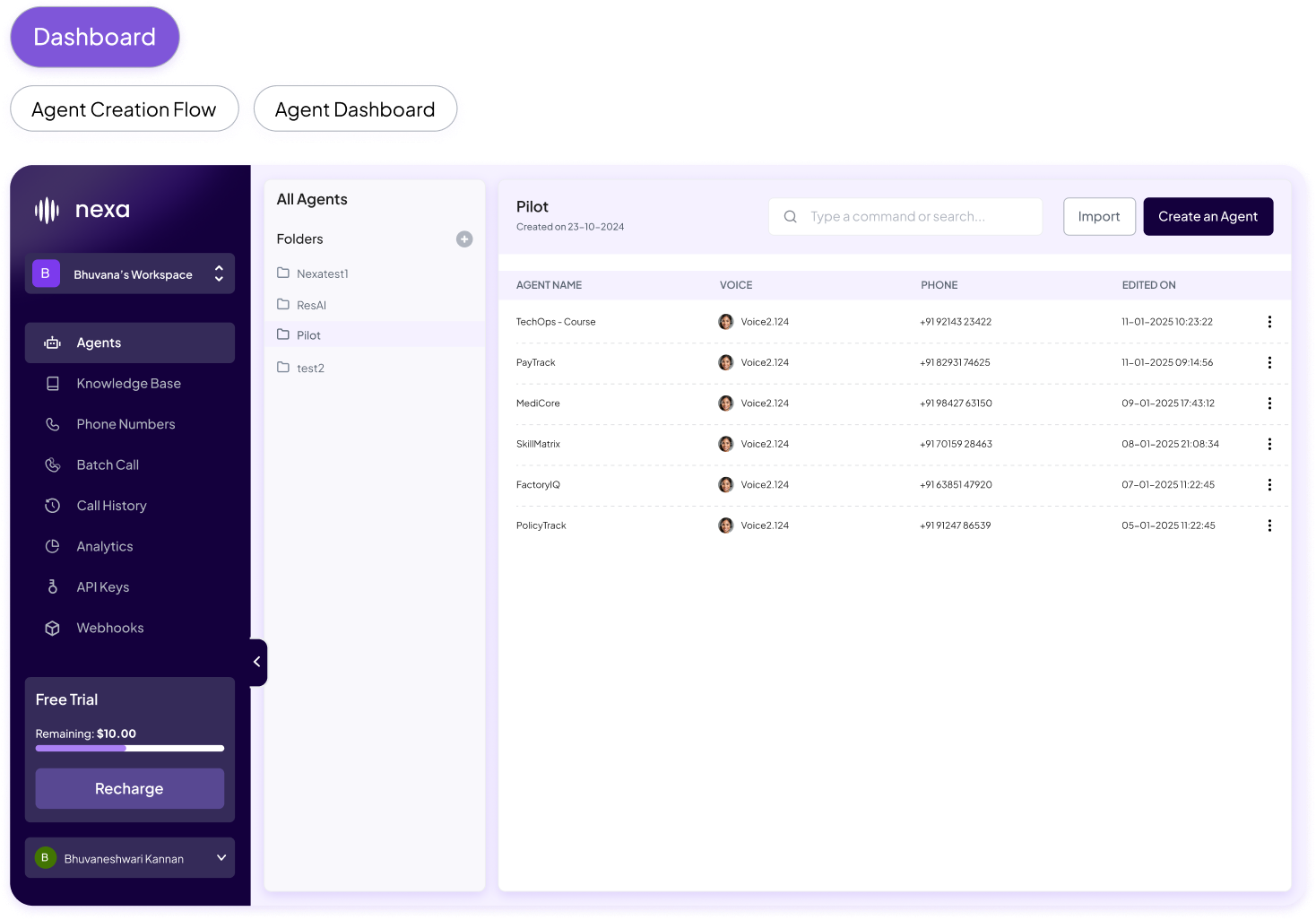Open the PayTrack agent
This screenshot has height=920, width=1316.
tap(536, 362)
